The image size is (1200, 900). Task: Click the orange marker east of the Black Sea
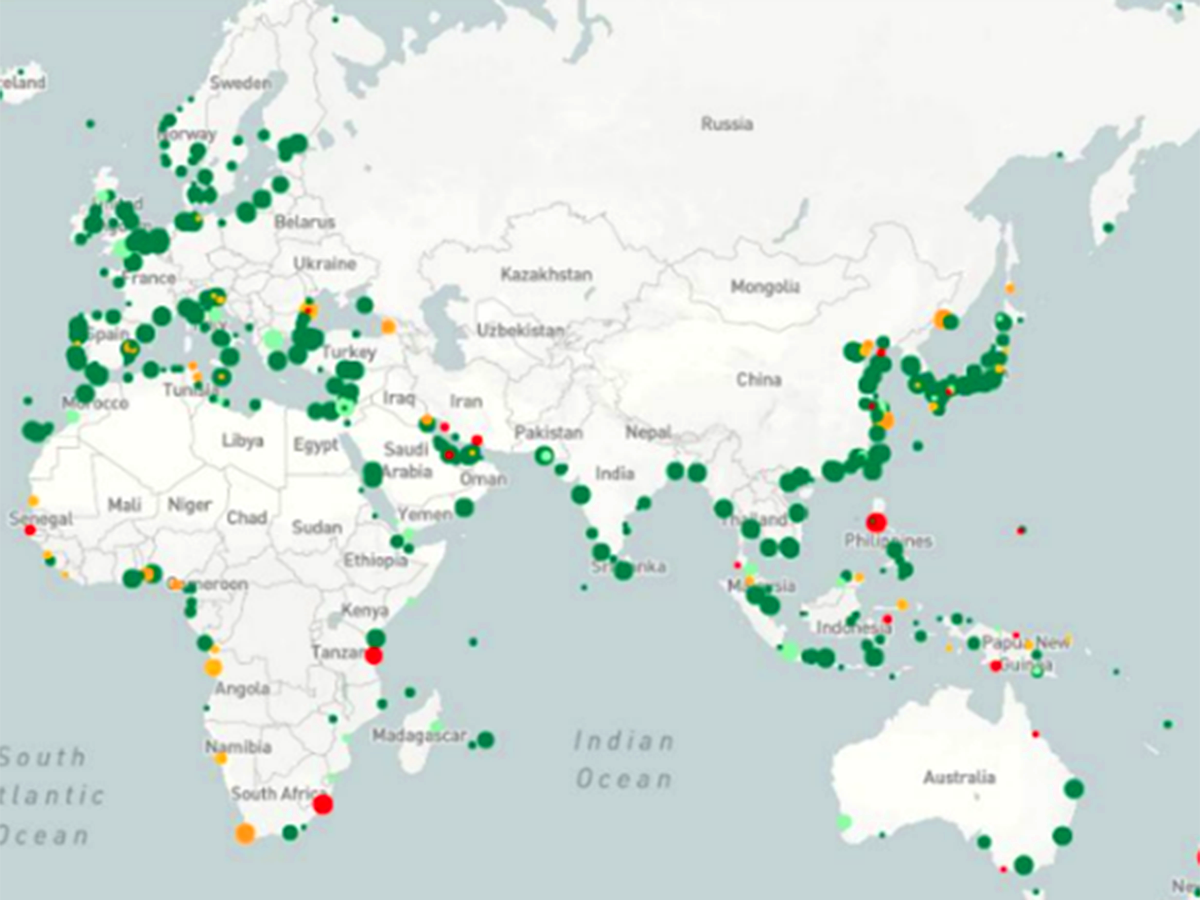click(388, 326)
